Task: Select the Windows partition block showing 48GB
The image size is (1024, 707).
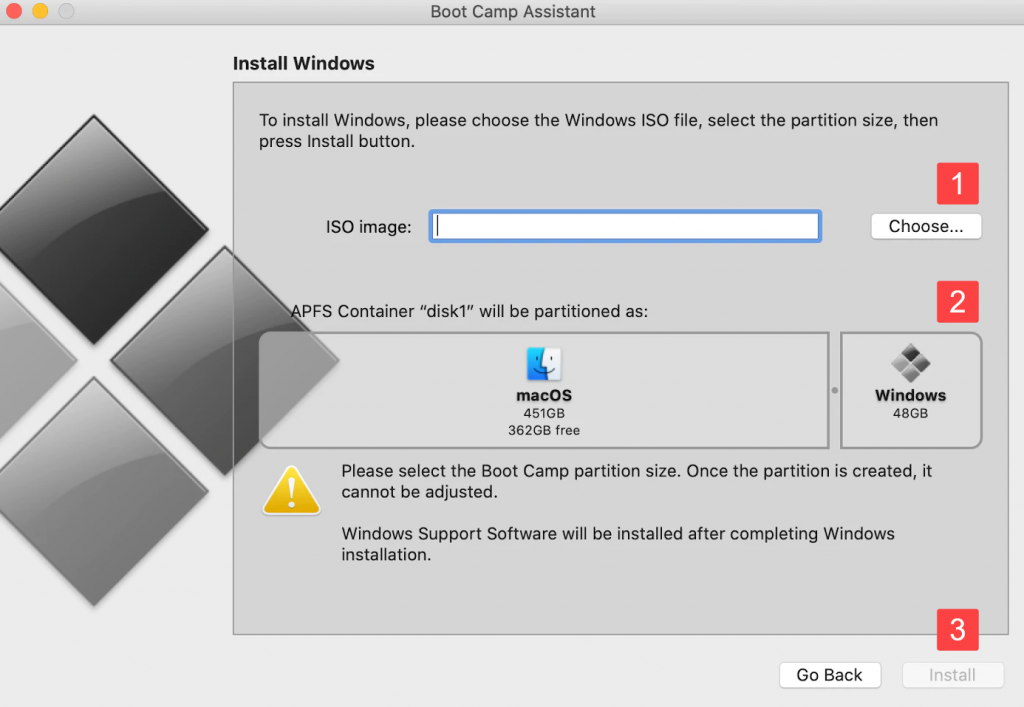Action: 910,390
